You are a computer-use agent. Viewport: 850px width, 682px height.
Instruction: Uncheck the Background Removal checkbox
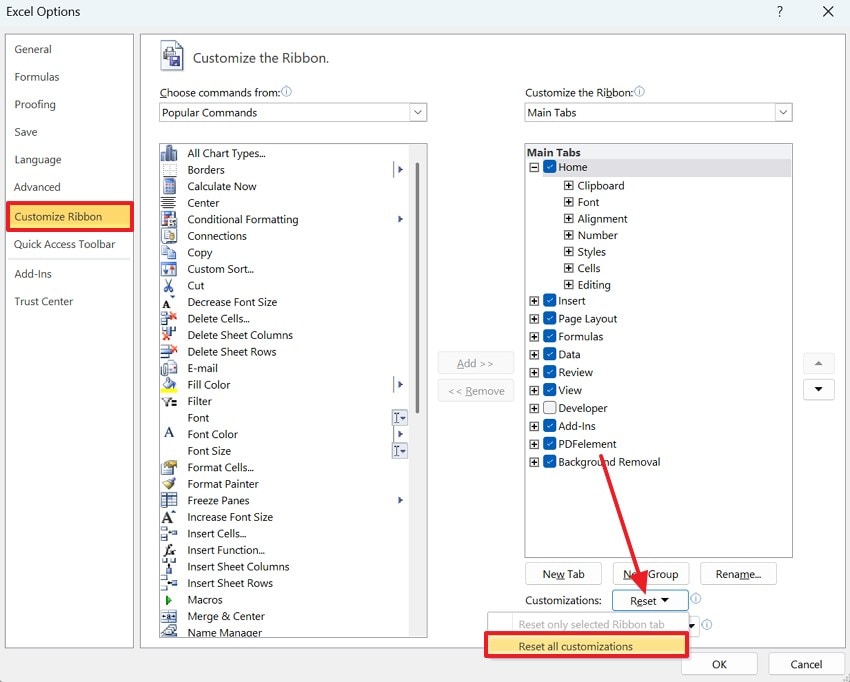tap(550, 461)
